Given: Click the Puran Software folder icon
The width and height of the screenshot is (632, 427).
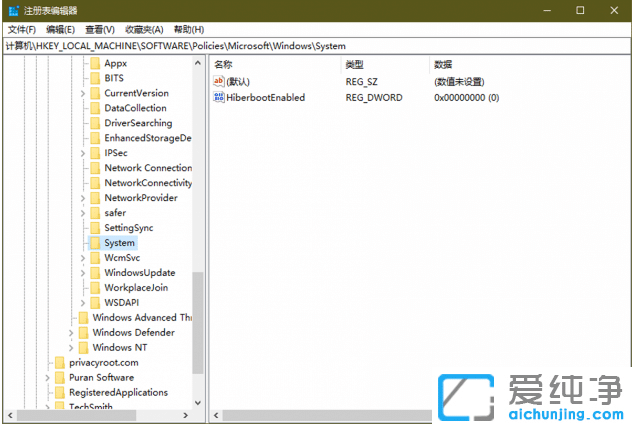Looking at the screenshot, I should pyautogui.click(x=60, y=377).
